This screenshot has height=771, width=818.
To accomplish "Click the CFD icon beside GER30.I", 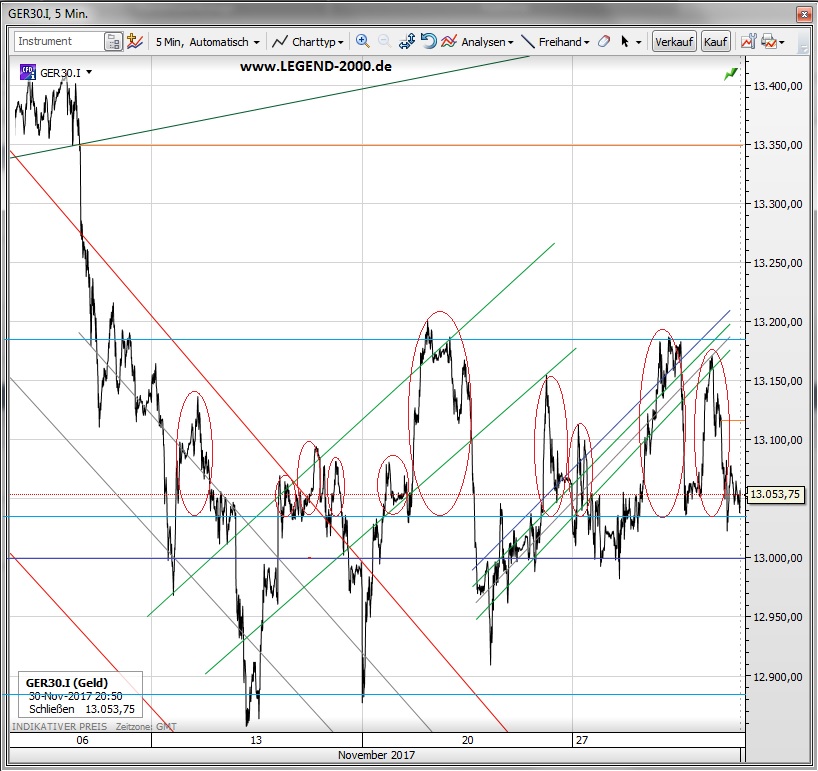I will (27, 72).
